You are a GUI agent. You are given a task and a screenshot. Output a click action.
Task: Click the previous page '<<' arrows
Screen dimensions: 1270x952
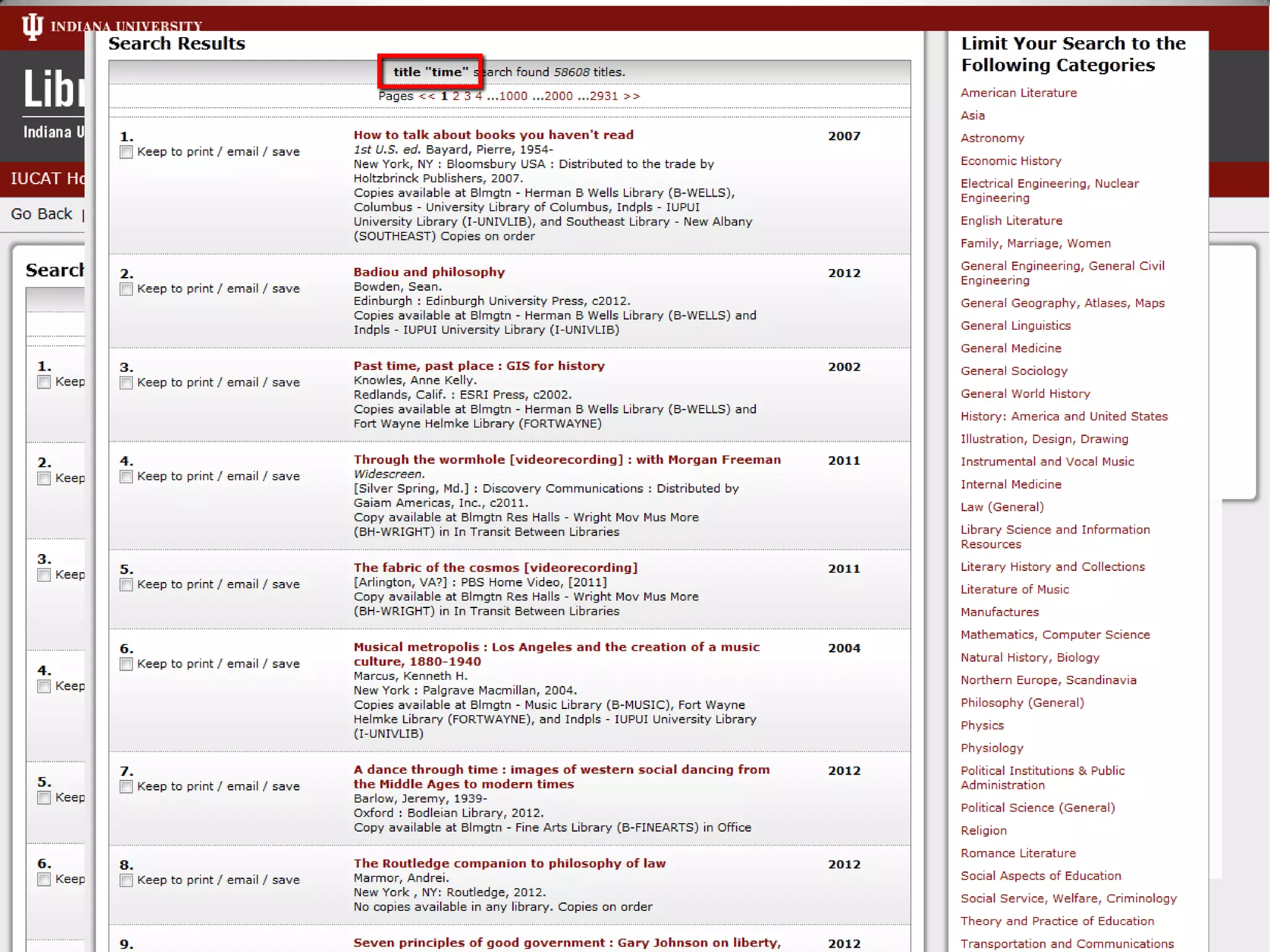pyautogui.click(x=427, y=96)
